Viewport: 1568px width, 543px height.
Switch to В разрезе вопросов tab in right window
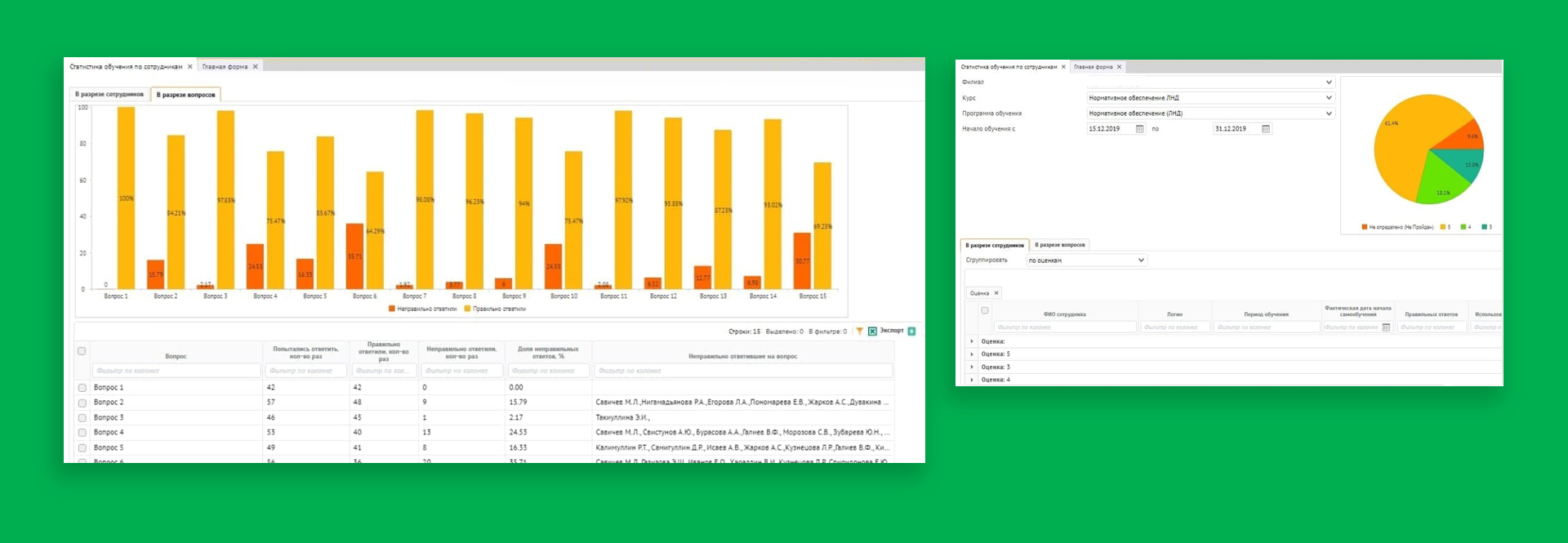click(1059, 245)
